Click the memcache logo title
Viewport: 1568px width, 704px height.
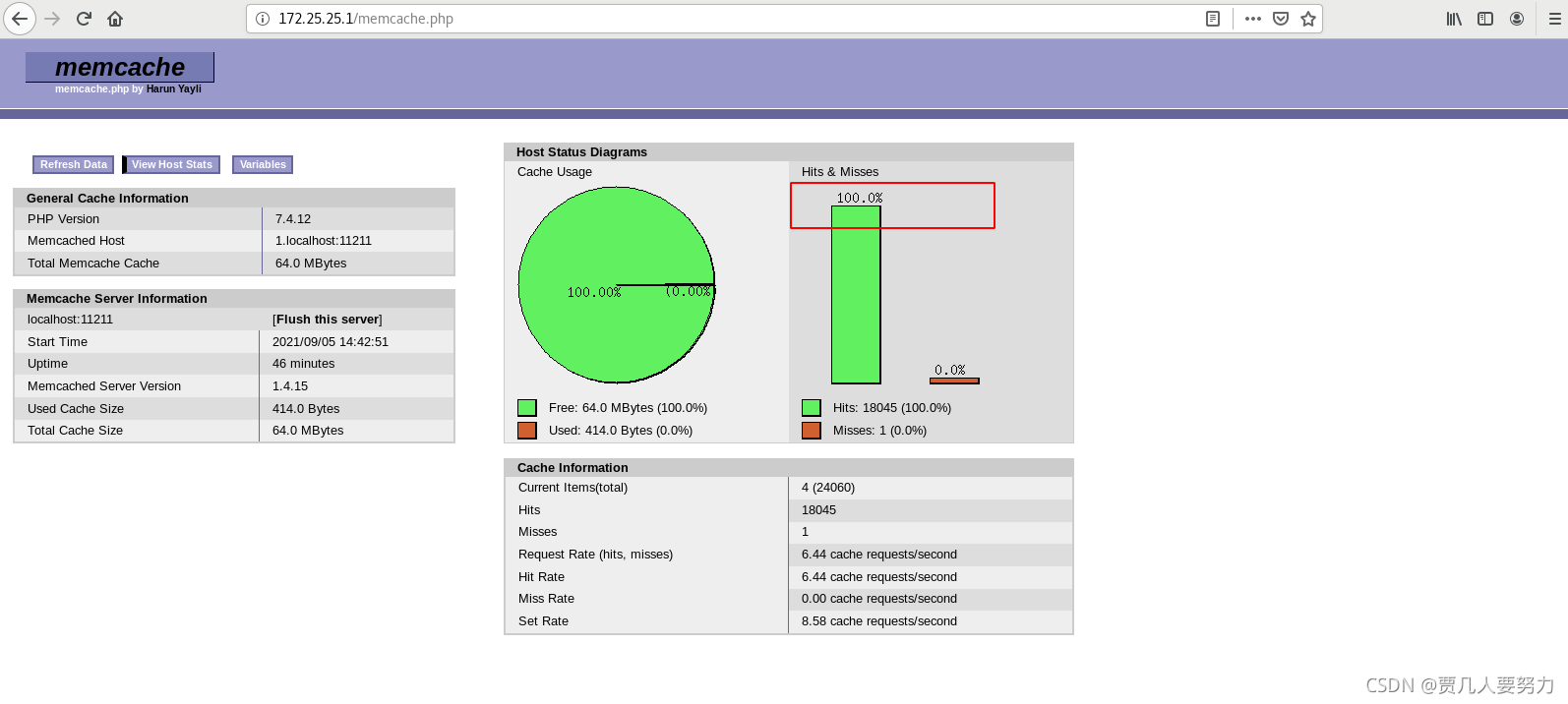(x=120, y=67)
